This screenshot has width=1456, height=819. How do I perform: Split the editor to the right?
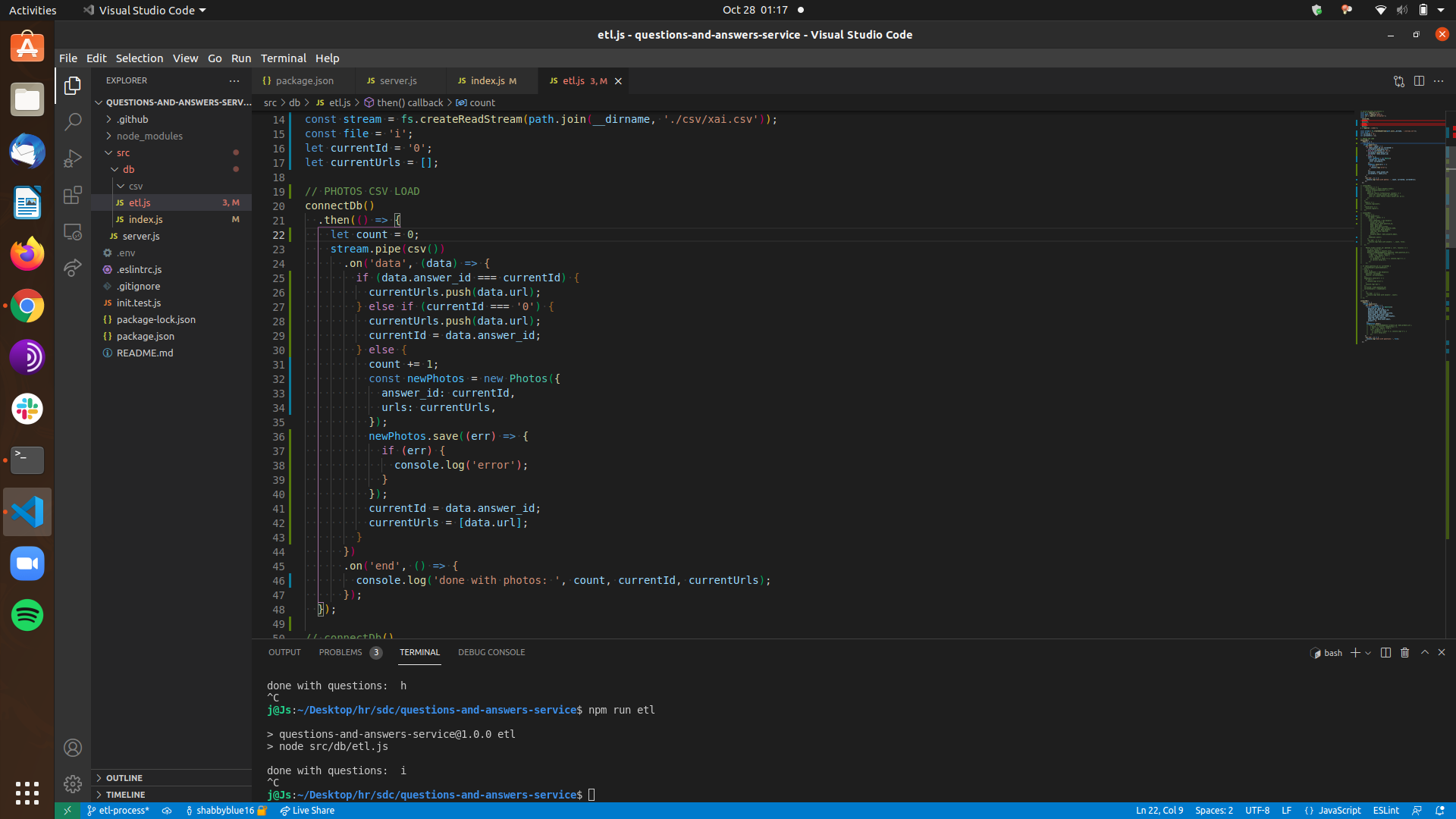tap(1419, 81)
